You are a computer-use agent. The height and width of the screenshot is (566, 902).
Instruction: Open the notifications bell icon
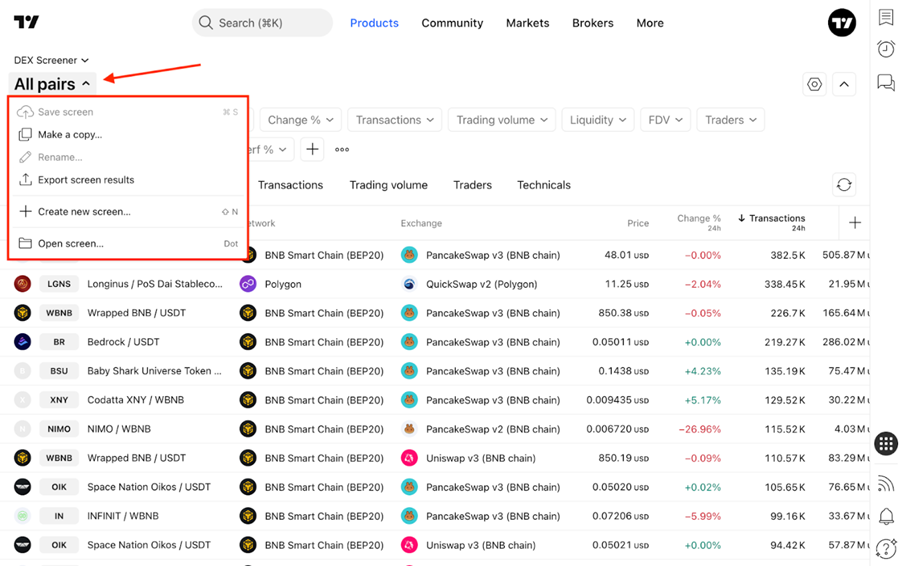(x=886, y=516)
